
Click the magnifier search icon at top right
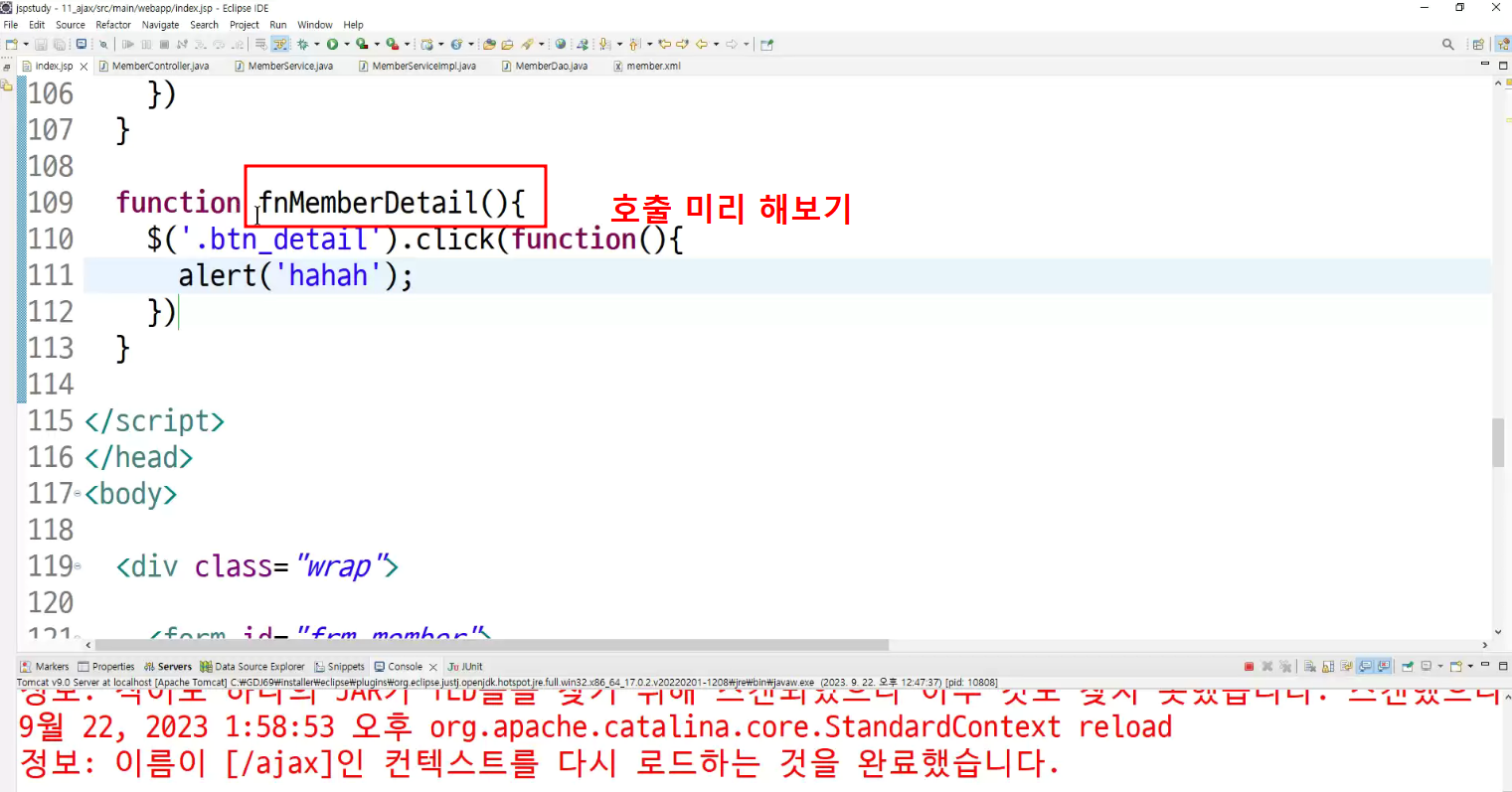pos(1448,44)
